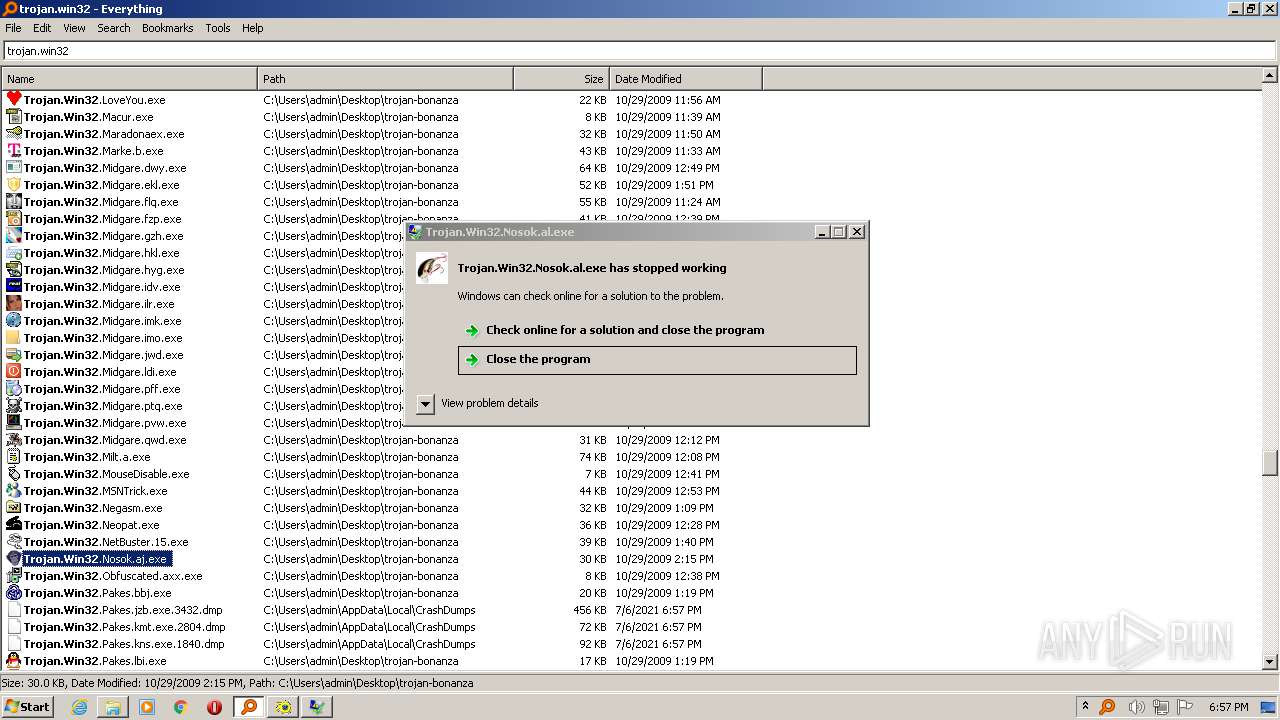Open the View menu
1280x720 pixels.
[x=74, y=28]
